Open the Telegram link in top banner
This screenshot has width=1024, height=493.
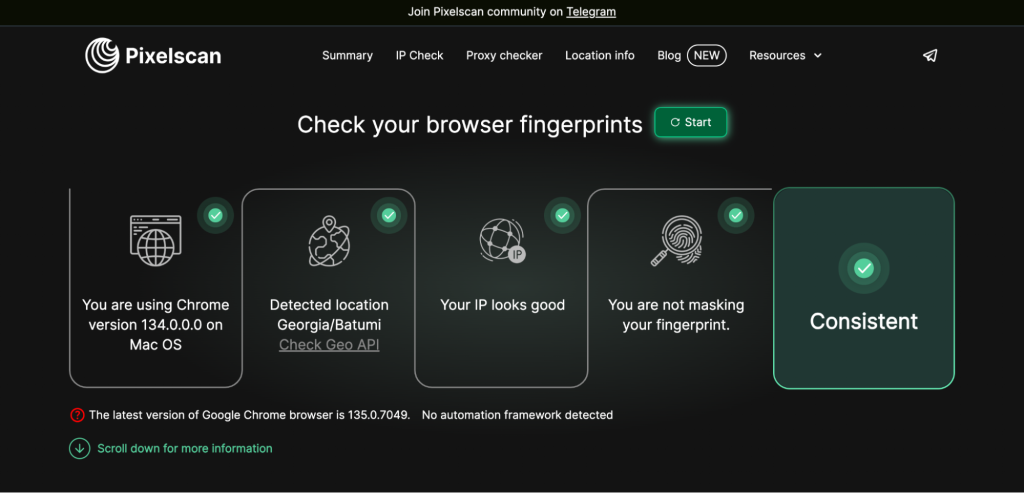coord(591,12)
